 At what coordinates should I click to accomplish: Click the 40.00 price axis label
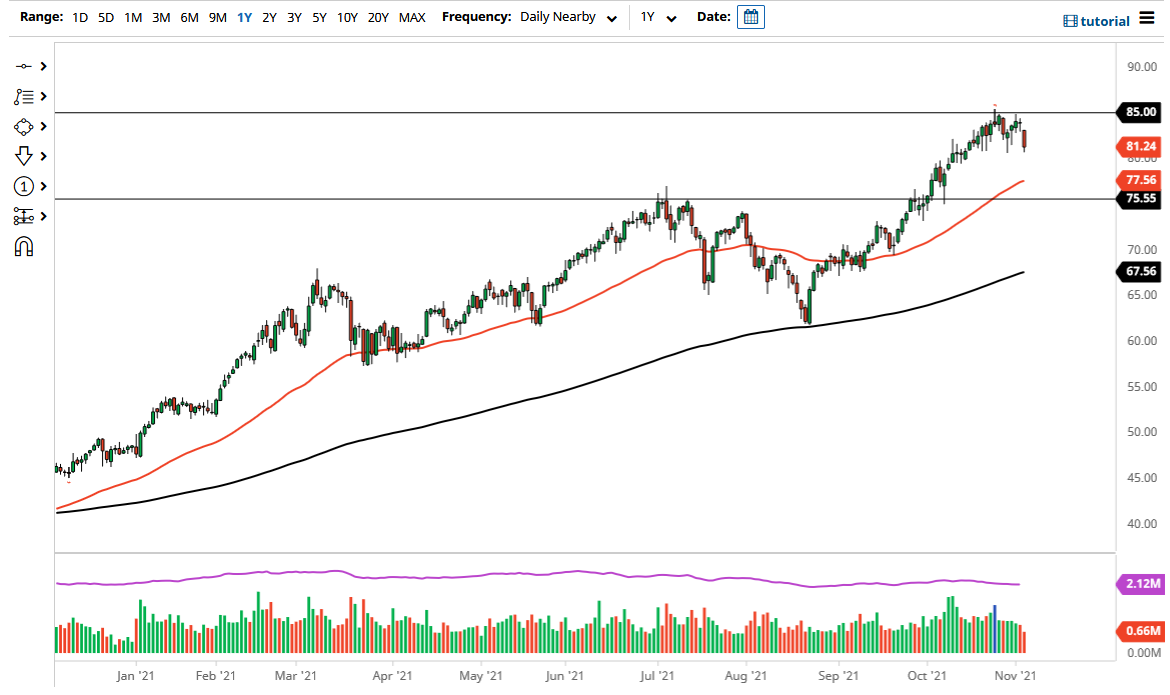[1142, 523]
